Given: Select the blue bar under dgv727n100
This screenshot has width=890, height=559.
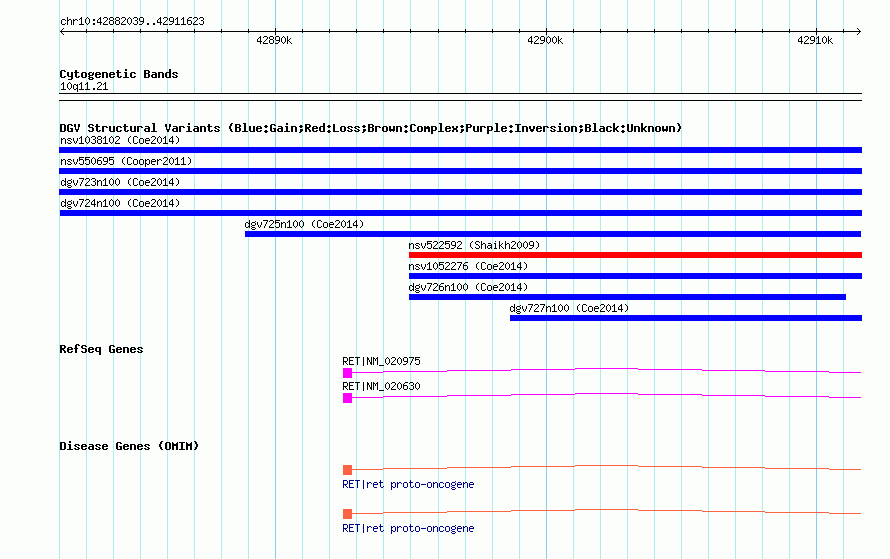Looking at the screenshot, I should [686, 318].
